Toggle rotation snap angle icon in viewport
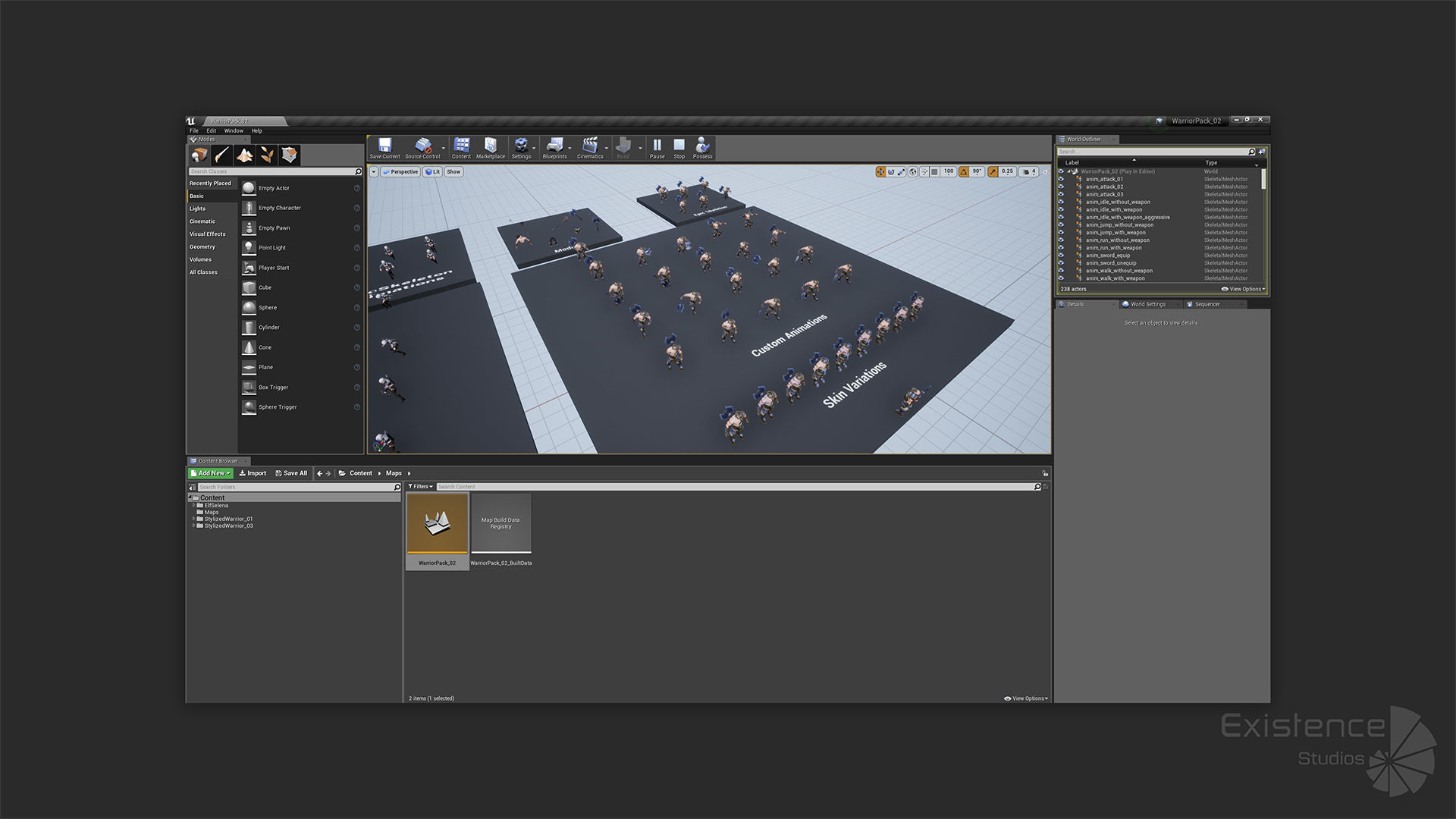Viewport: 1456px width, 819px height. (x=963, y=172)
